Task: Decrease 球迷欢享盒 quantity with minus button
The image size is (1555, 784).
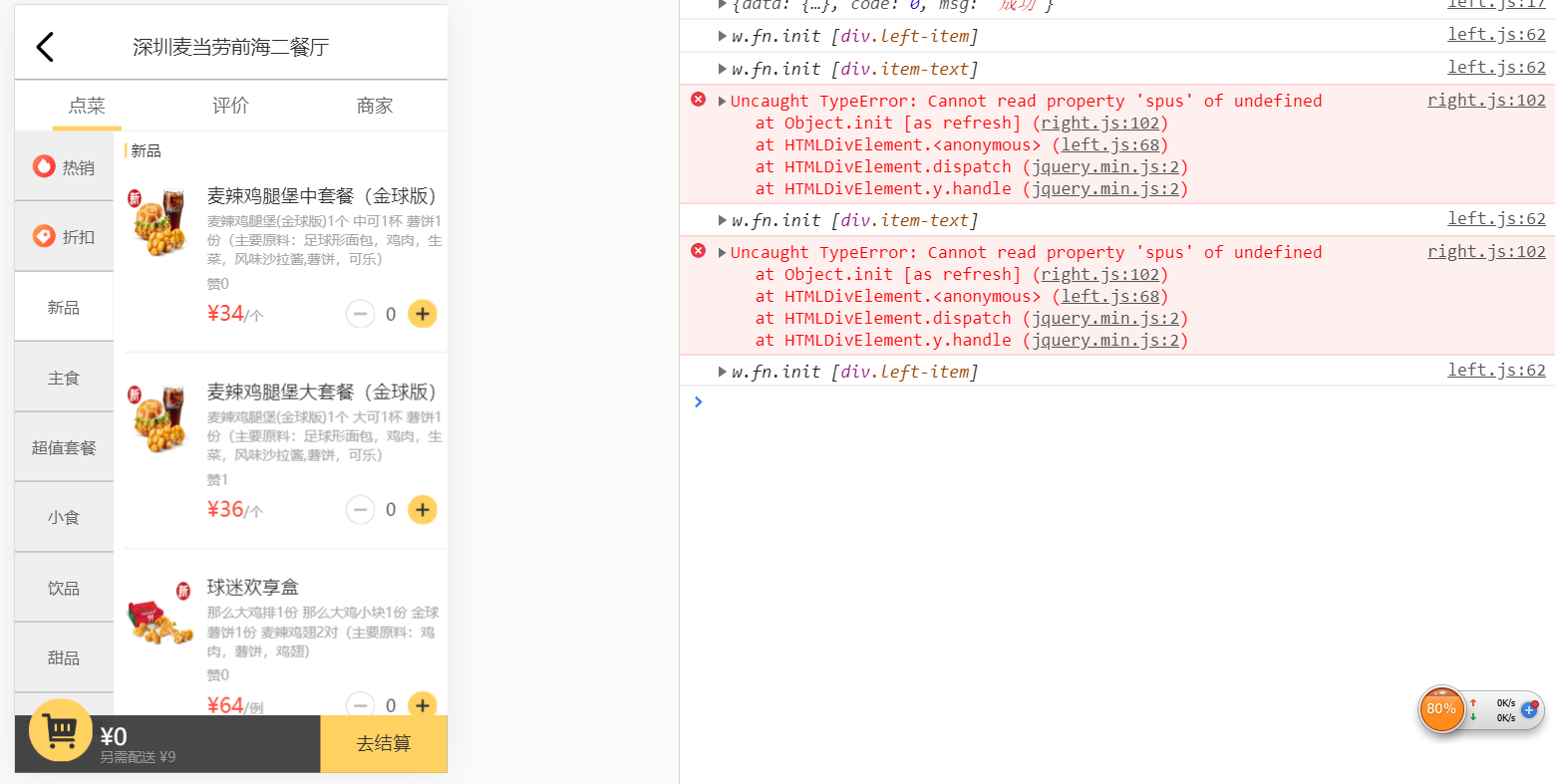Action: pyautogui.click(x=360, y=703)
